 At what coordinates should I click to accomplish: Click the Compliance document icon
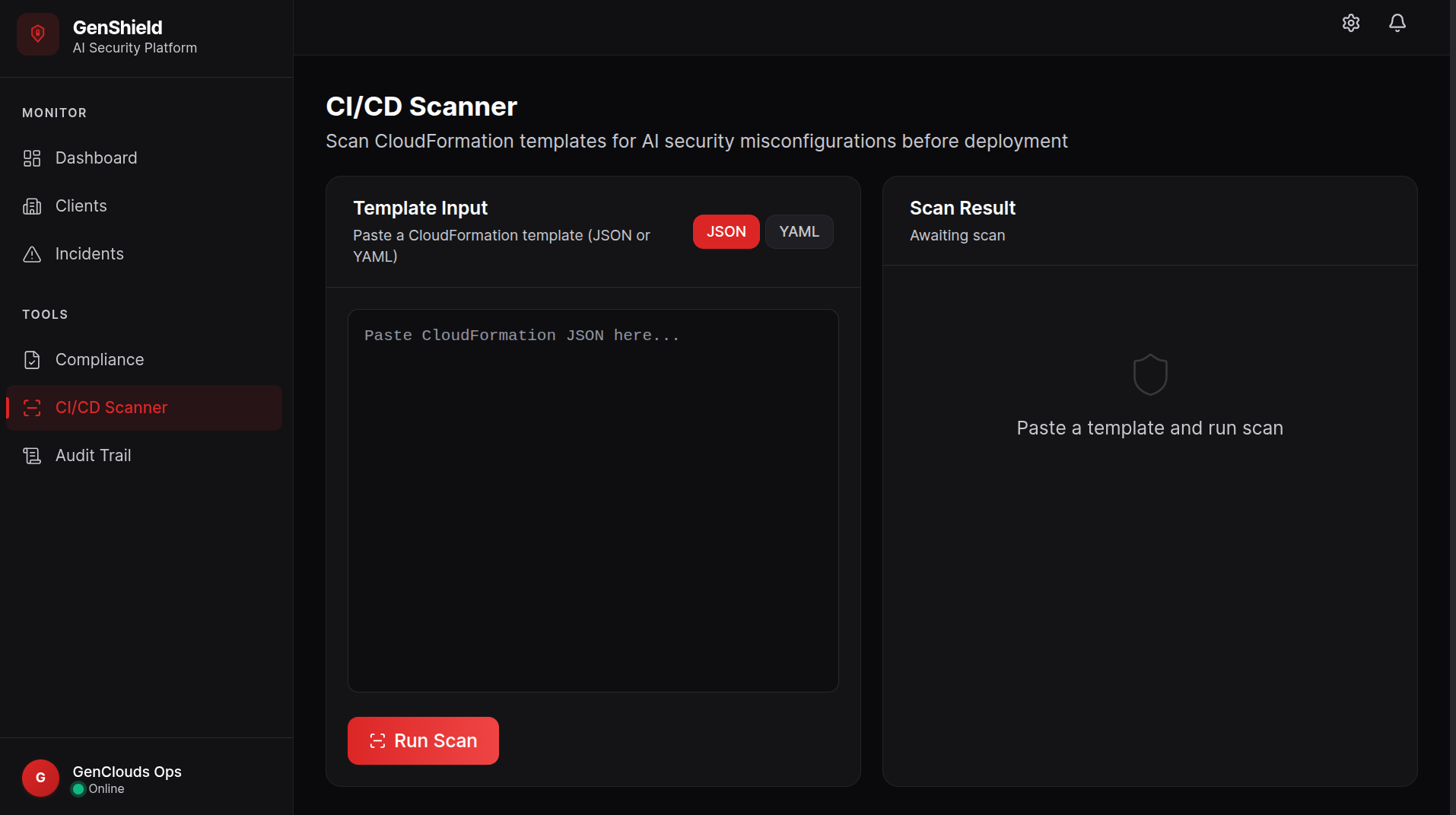(32, 360)
